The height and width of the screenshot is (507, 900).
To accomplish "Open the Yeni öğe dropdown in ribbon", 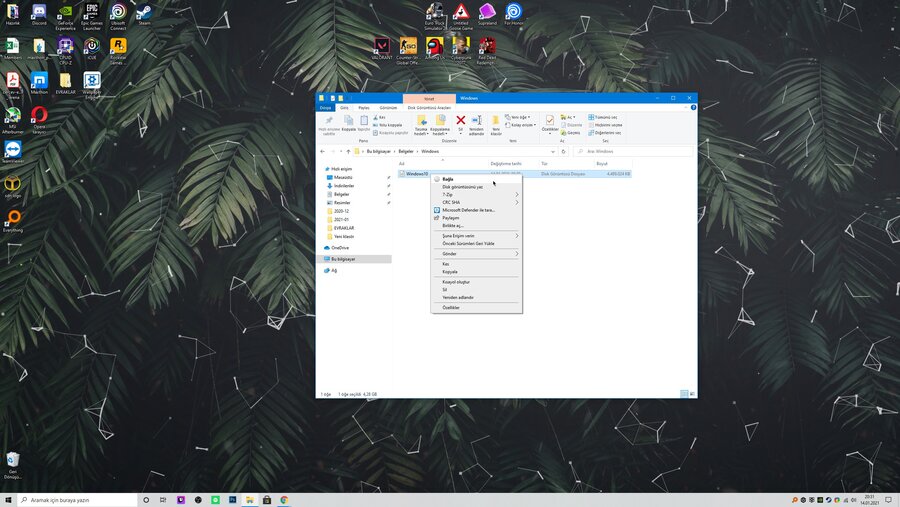I will pyautogui.click(x=519, y=117).
